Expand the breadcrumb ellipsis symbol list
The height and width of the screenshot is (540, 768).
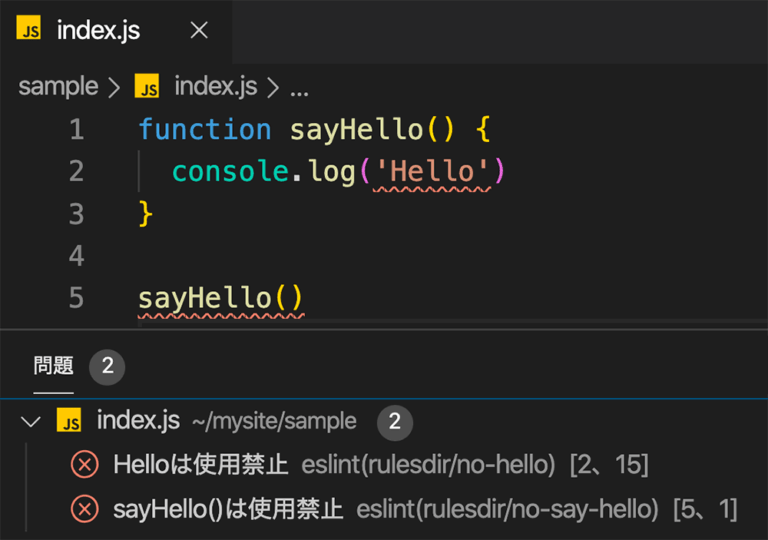299,91
